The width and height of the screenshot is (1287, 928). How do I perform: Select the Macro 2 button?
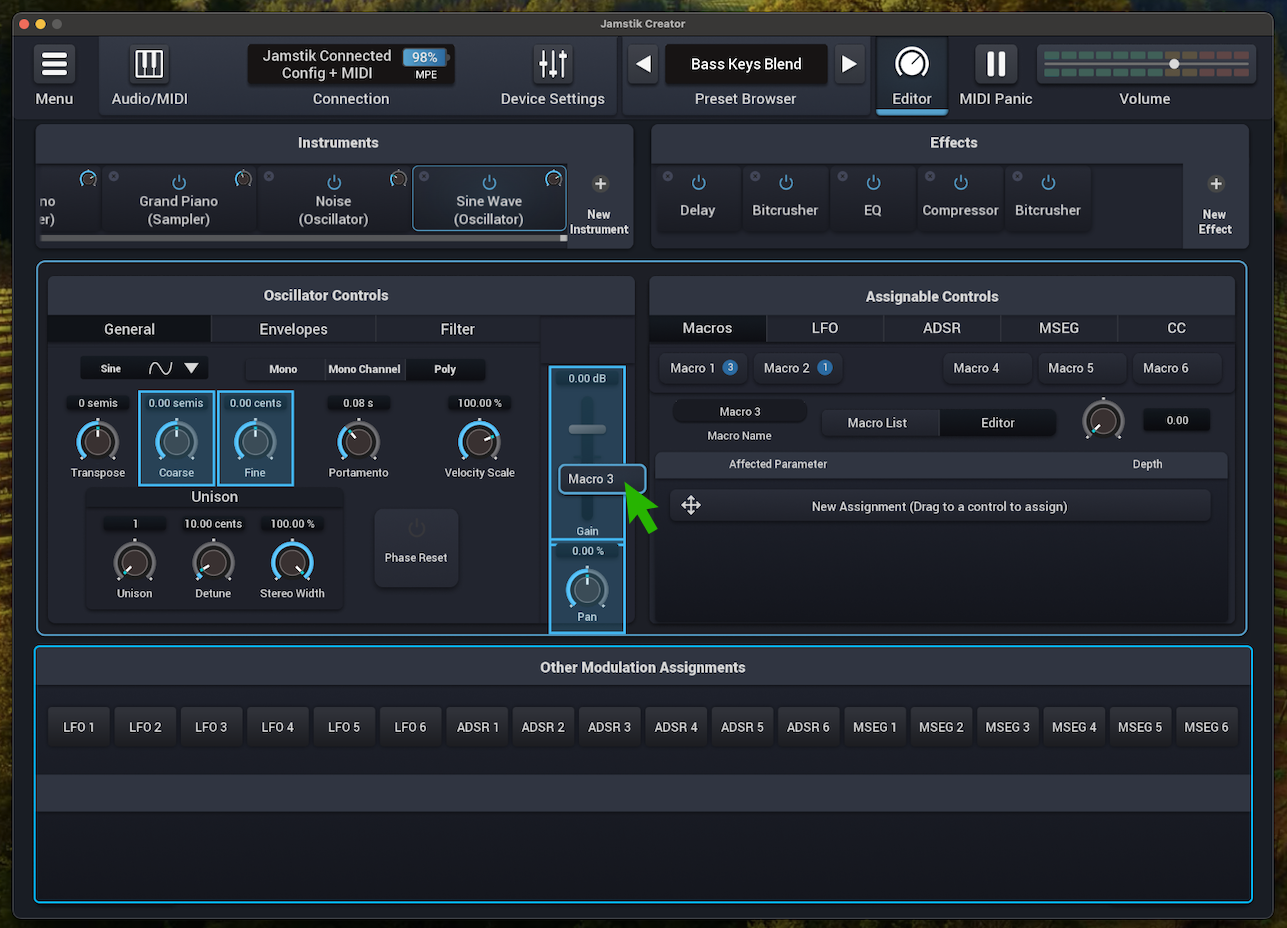pos(797,368)
